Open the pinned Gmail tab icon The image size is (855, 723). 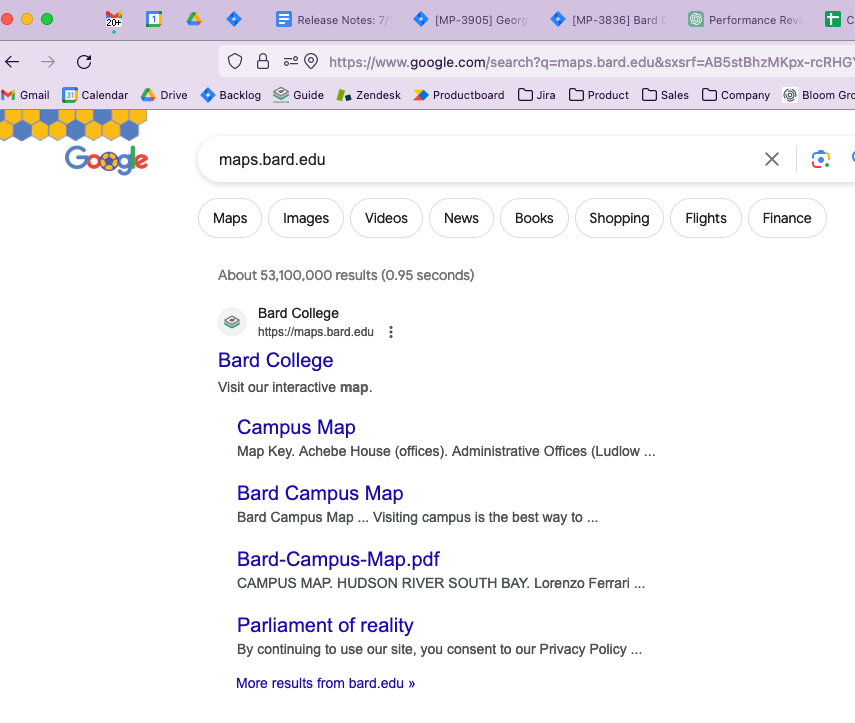(114, 20)
